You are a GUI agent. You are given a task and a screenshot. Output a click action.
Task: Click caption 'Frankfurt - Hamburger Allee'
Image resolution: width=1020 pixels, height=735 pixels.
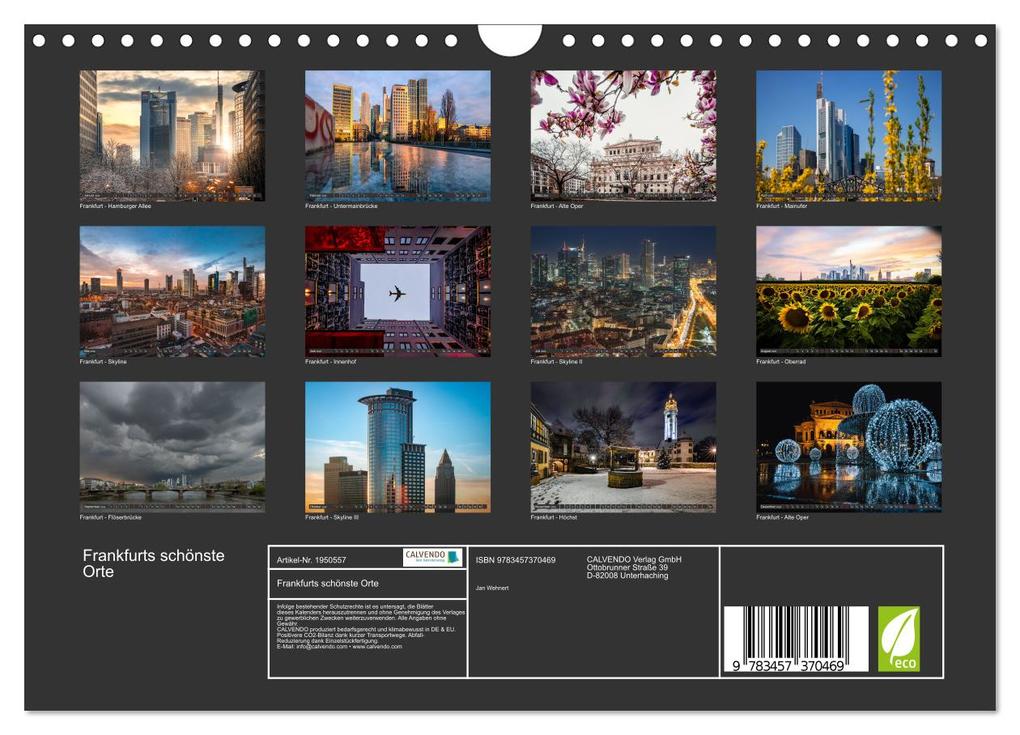coord(115,206)
